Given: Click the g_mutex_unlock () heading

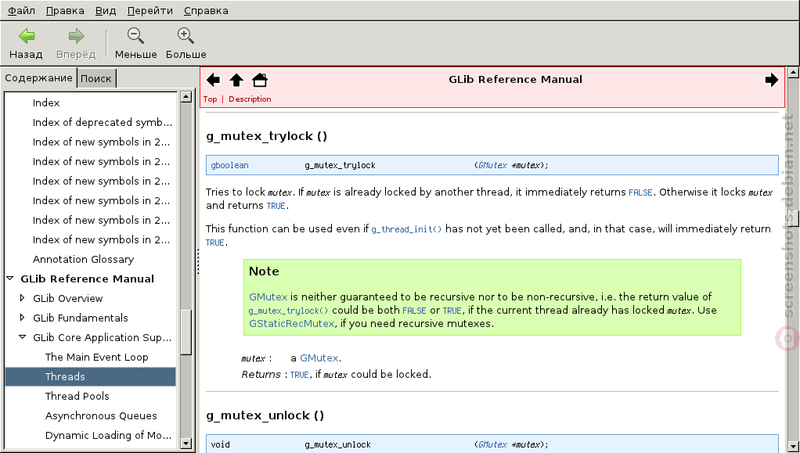Looking at the screenshot, I should tap(265, 416).
